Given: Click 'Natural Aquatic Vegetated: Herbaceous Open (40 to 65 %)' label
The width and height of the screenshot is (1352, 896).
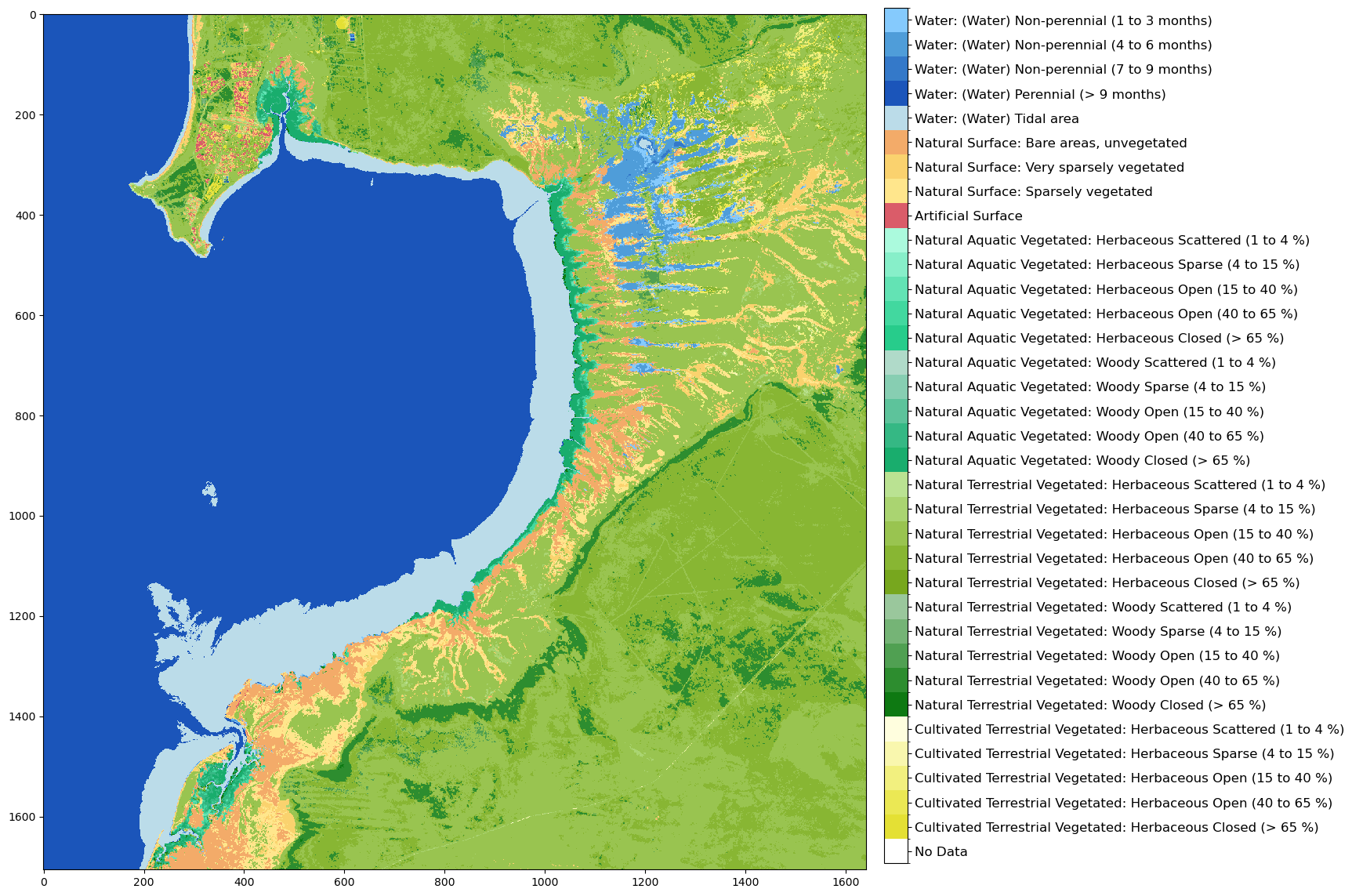Looking at the screenshot, I should coord(1106,314).
